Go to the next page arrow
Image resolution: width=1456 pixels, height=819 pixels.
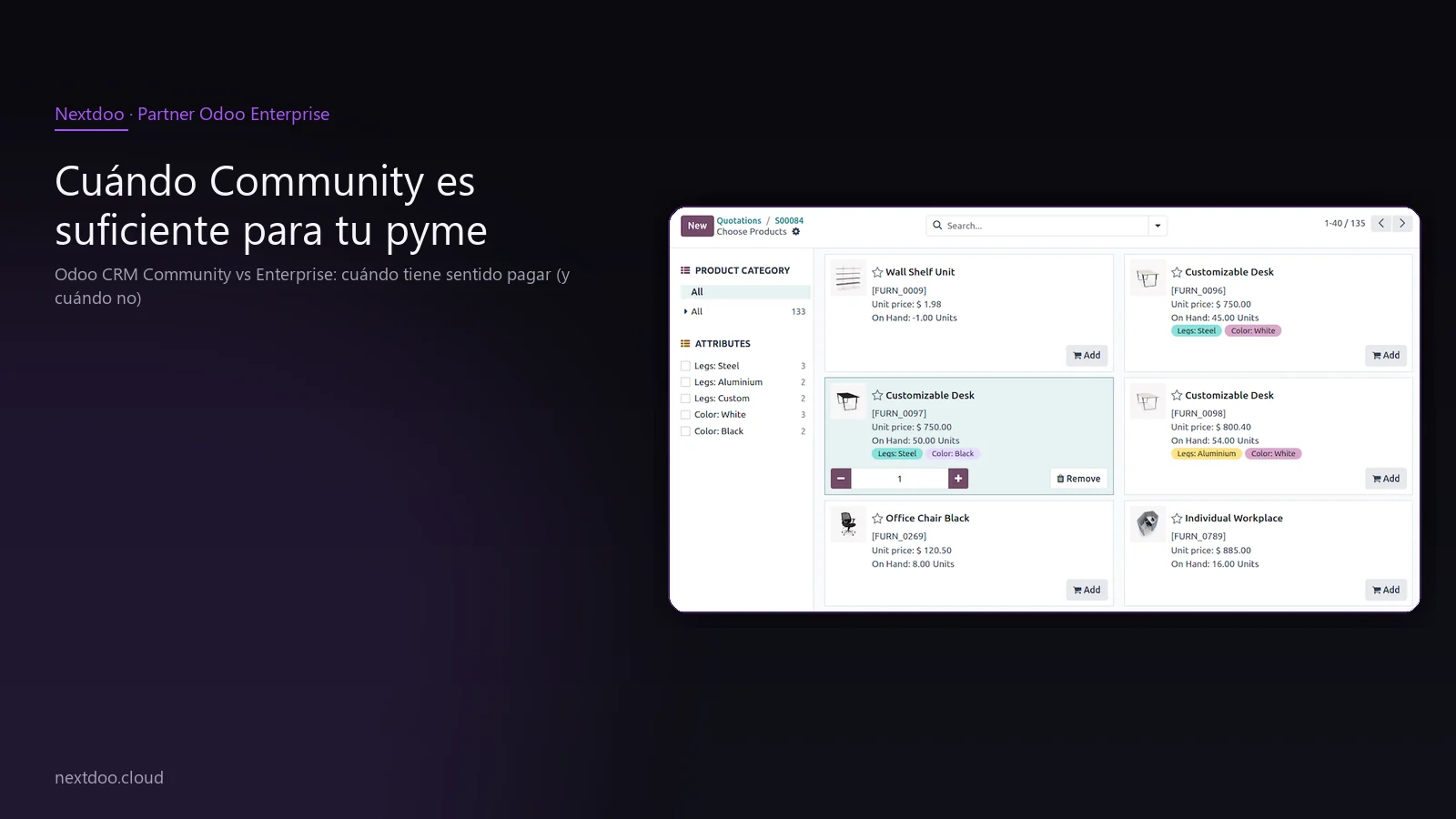pyautogui.click(x=1402, y=223)
